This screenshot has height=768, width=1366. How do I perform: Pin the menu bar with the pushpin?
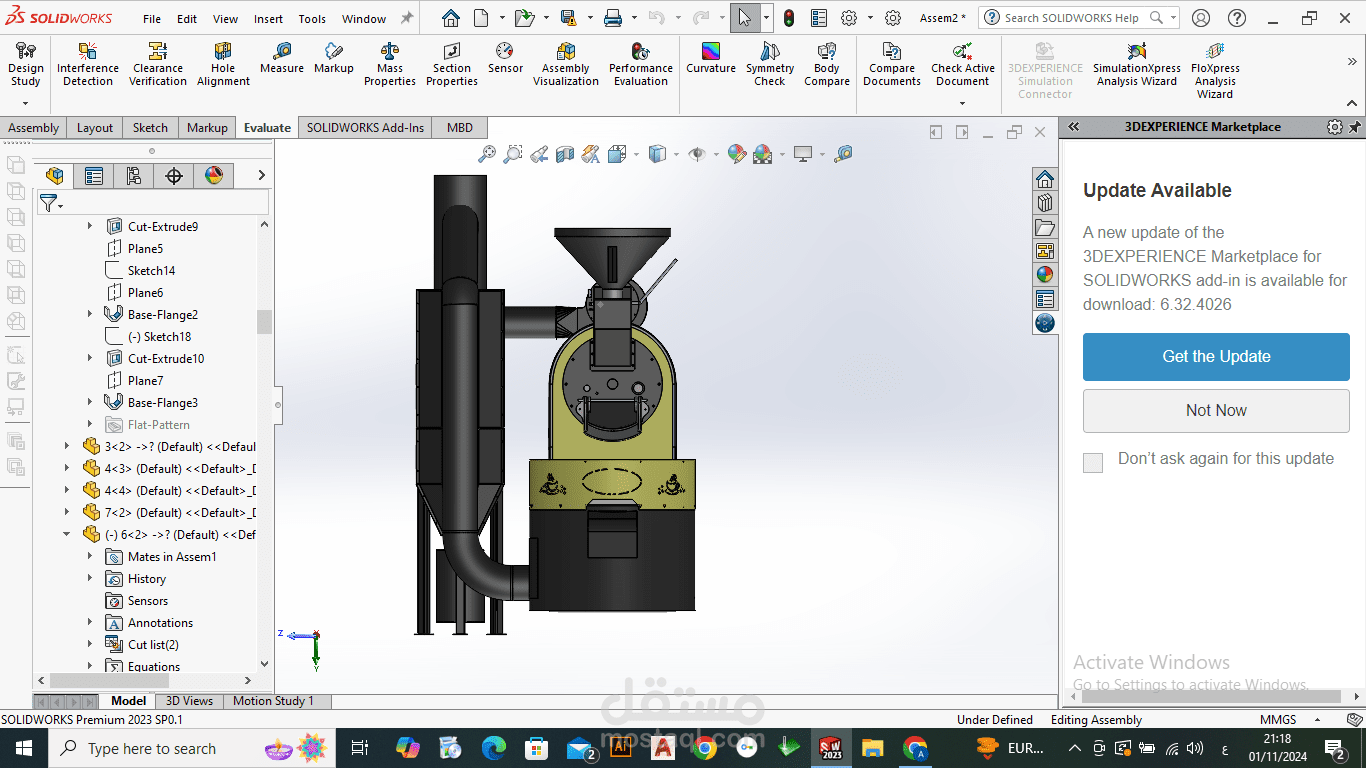407,18
